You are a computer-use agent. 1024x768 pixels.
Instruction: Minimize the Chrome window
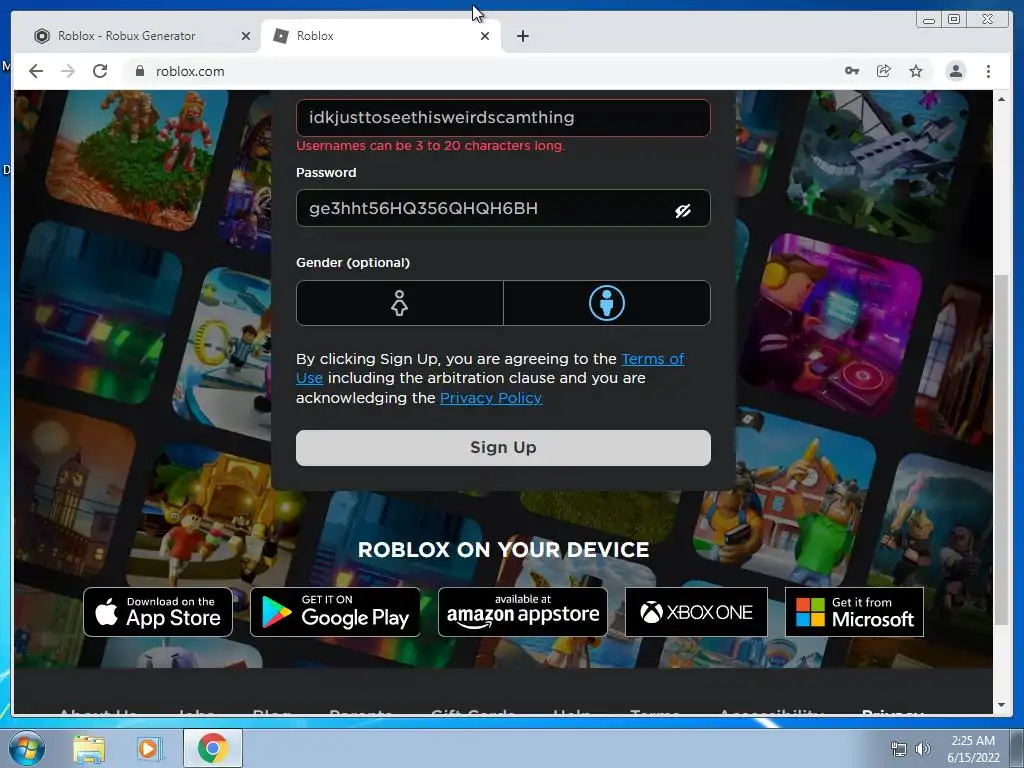pos(928,20)
